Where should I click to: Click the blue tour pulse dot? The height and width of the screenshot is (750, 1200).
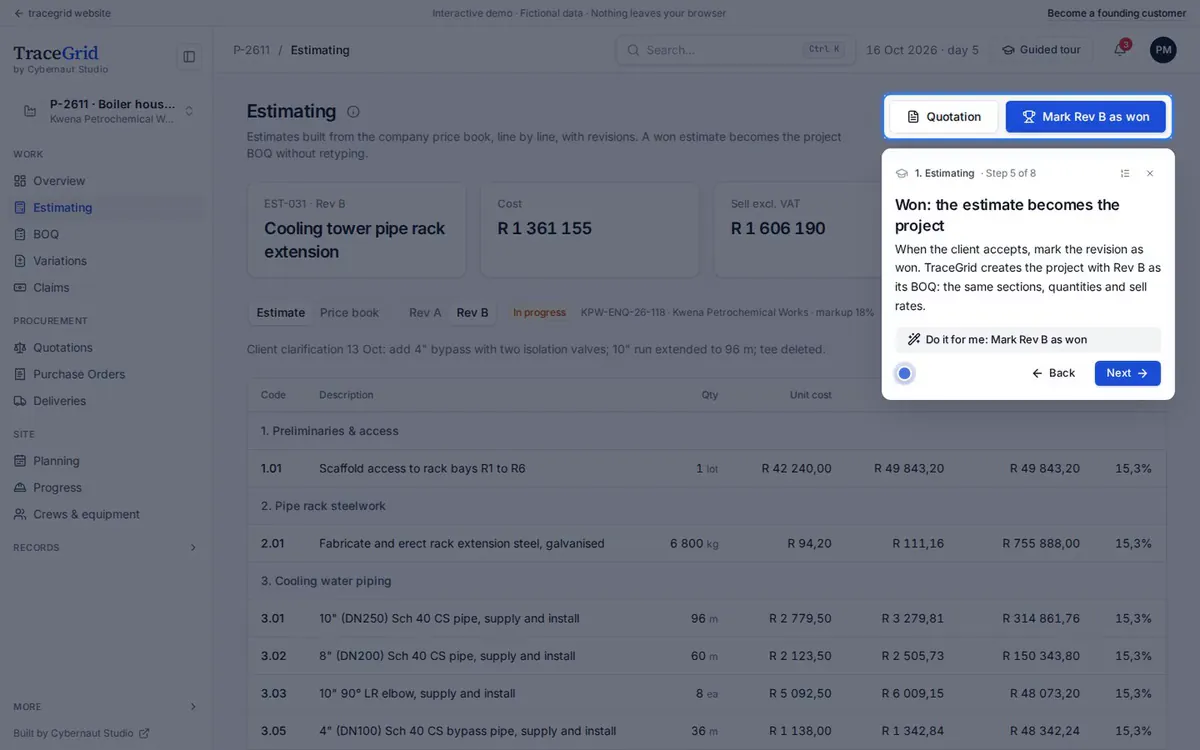904,373
